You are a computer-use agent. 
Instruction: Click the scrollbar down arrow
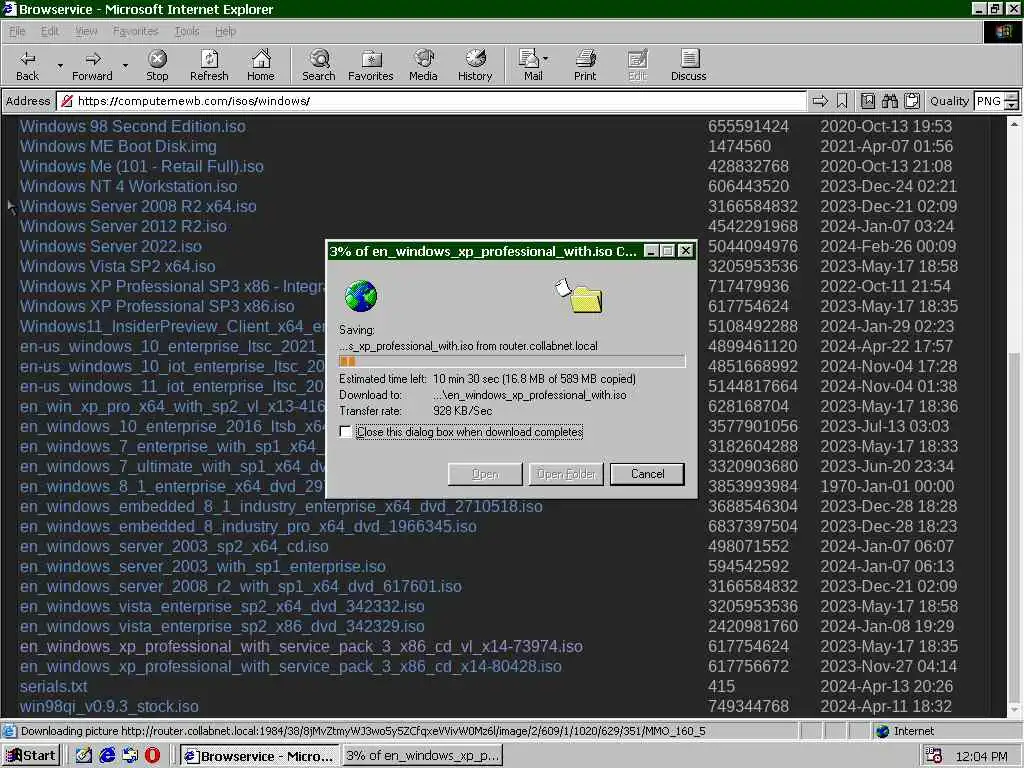1014,709
